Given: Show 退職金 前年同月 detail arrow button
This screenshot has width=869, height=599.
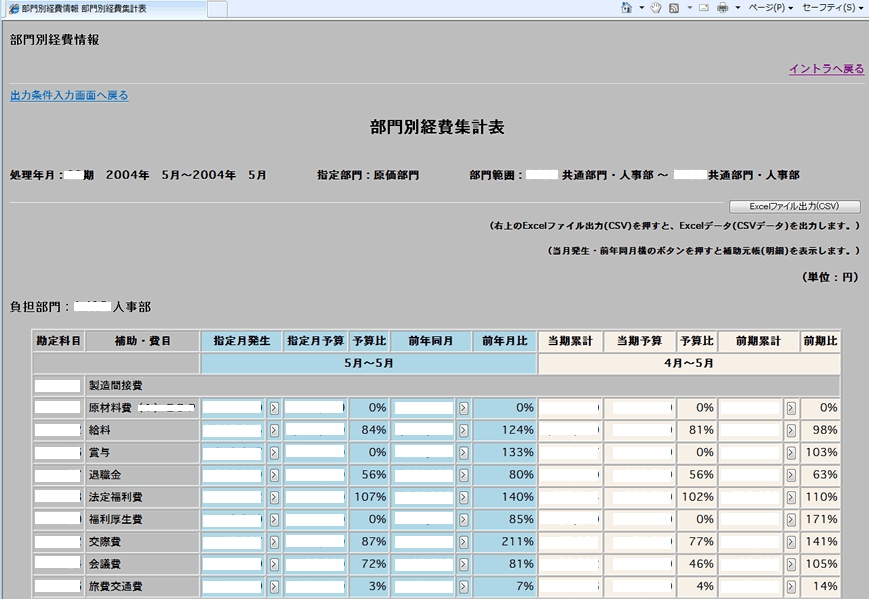Looking at the screenshot, I should pos(463,475).
